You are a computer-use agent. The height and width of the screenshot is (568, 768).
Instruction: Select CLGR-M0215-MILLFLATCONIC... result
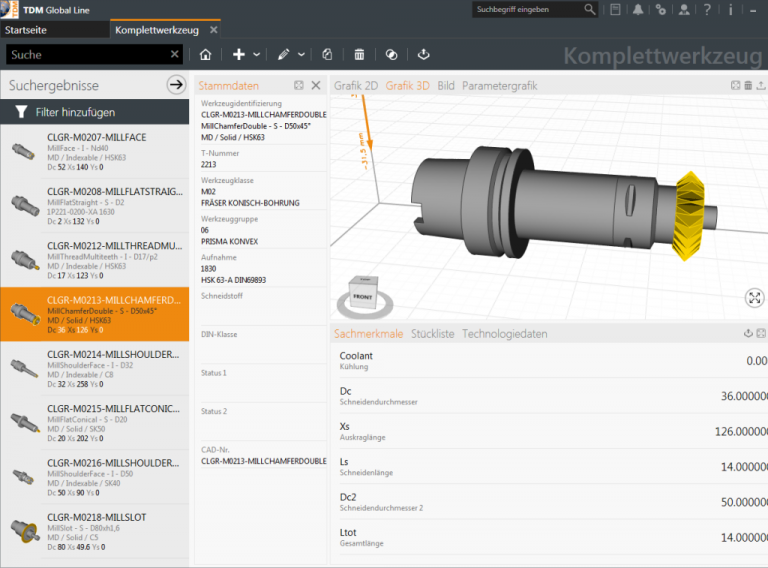pyautogui.click(x=95, y=423)
